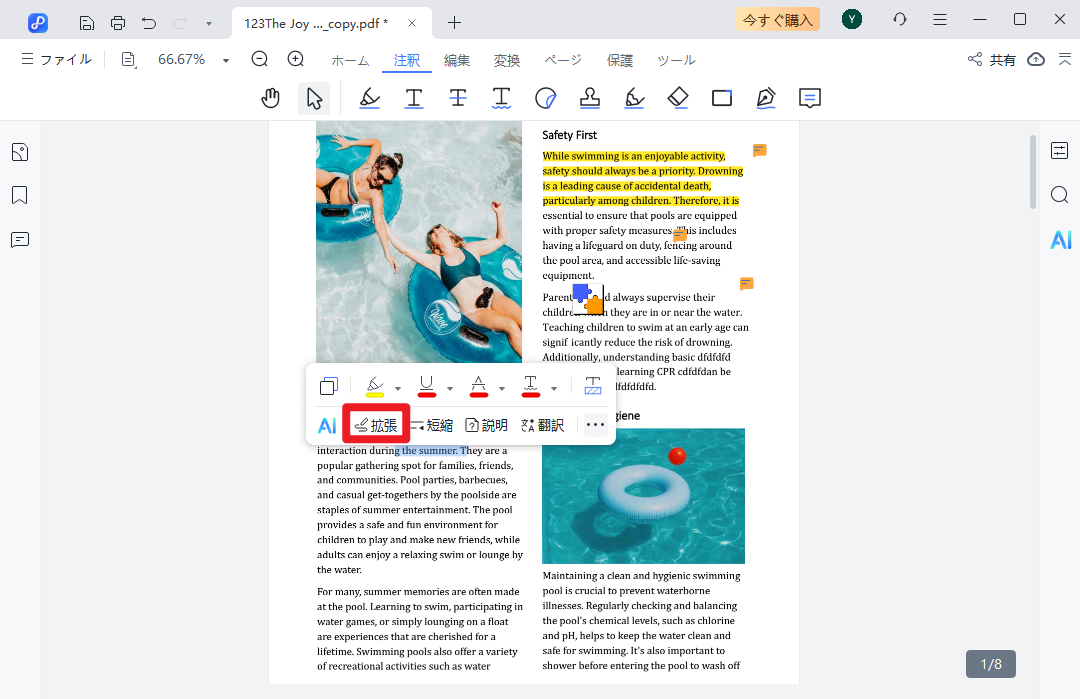Expand the strikethrough options dropdown arrow

click(x=554, y=388)
